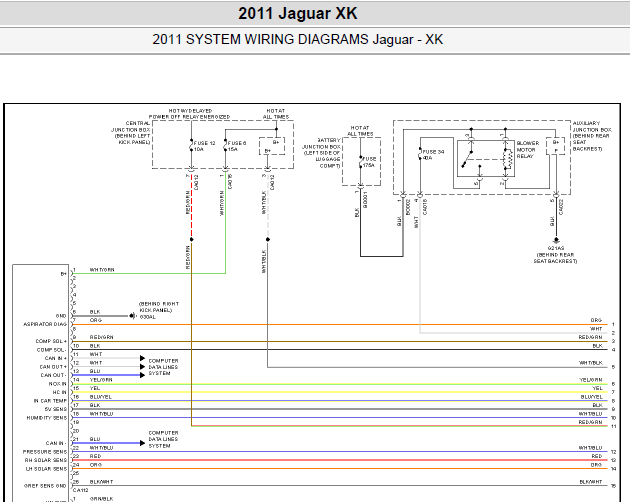Click the "GREF SENS GND" pin label

(45, 486)
